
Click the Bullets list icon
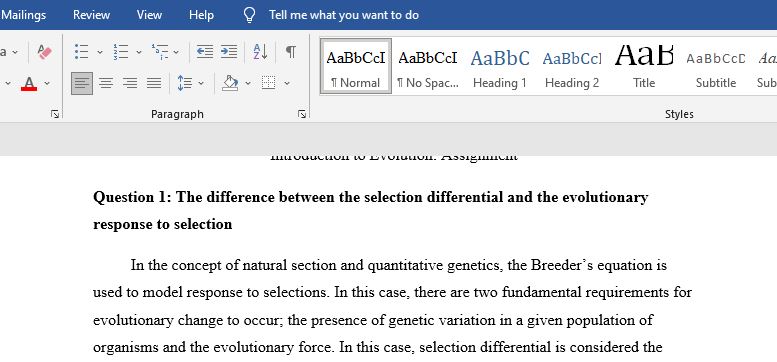tap(82, 52)
